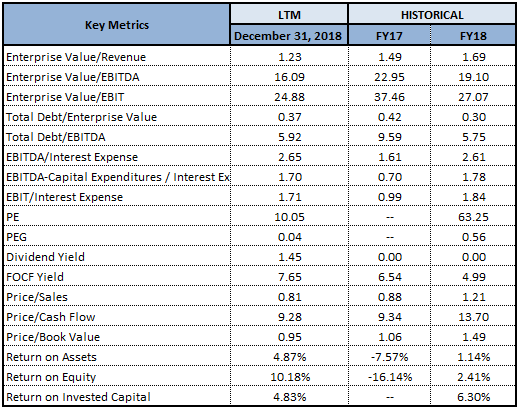519x409 pixels.
Task: Click the Return on Invested Capital label
Action: [78, 397]
